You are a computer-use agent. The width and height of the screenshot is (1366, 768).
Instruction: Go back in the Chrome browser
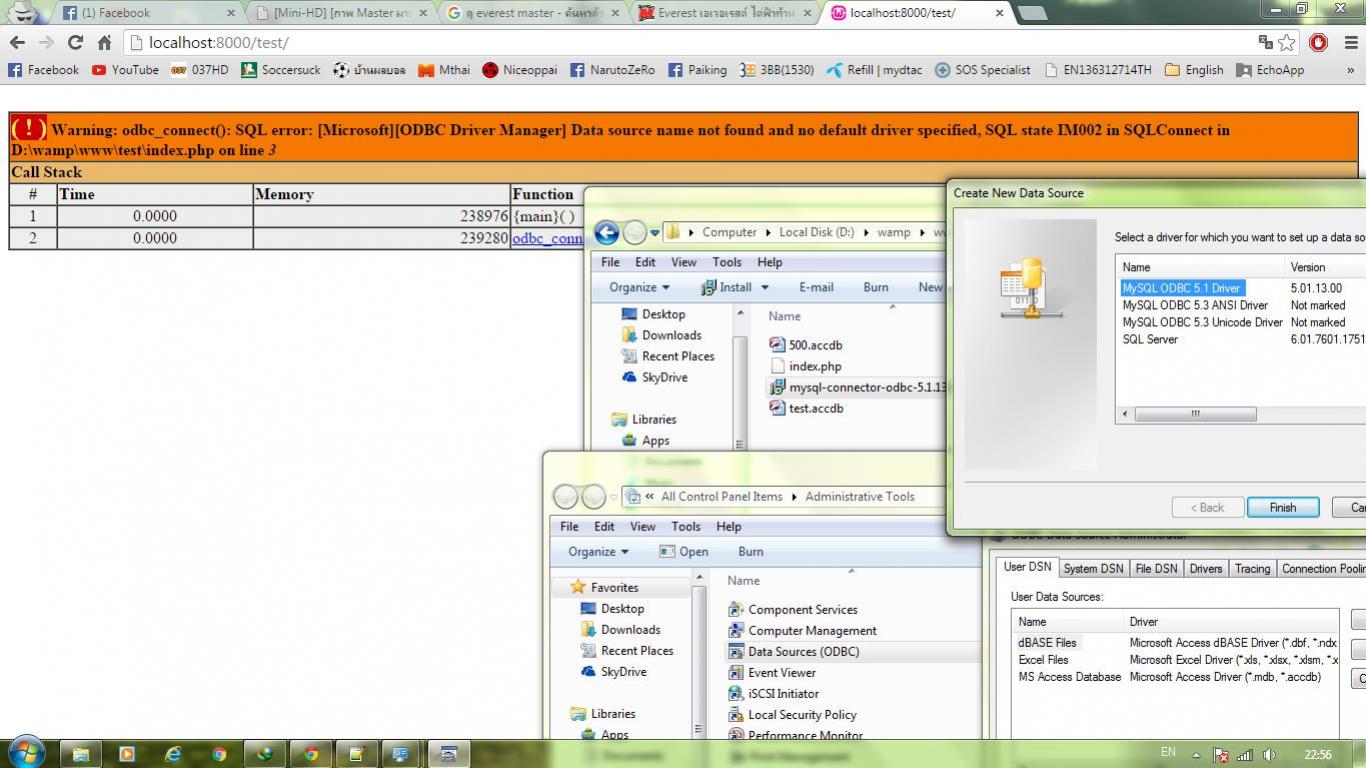pos(17,42)
